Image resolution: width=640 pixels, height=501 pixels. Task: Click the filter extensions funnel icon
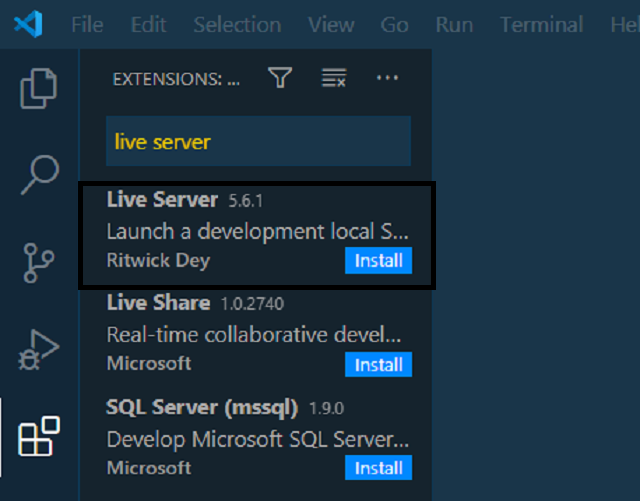[280, 78]
